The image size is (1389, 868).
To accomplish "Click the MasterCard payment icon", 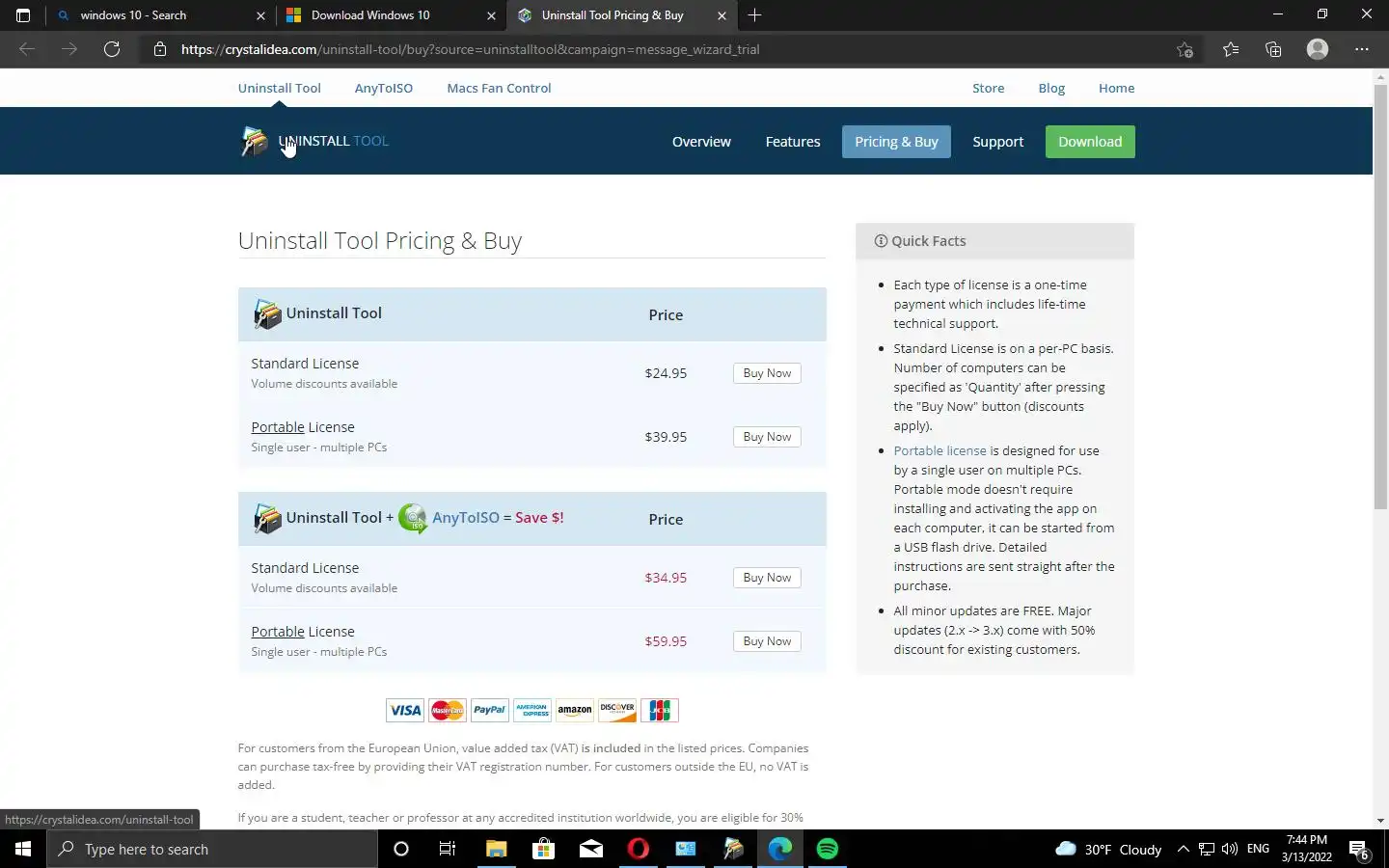I will (448, 710).
